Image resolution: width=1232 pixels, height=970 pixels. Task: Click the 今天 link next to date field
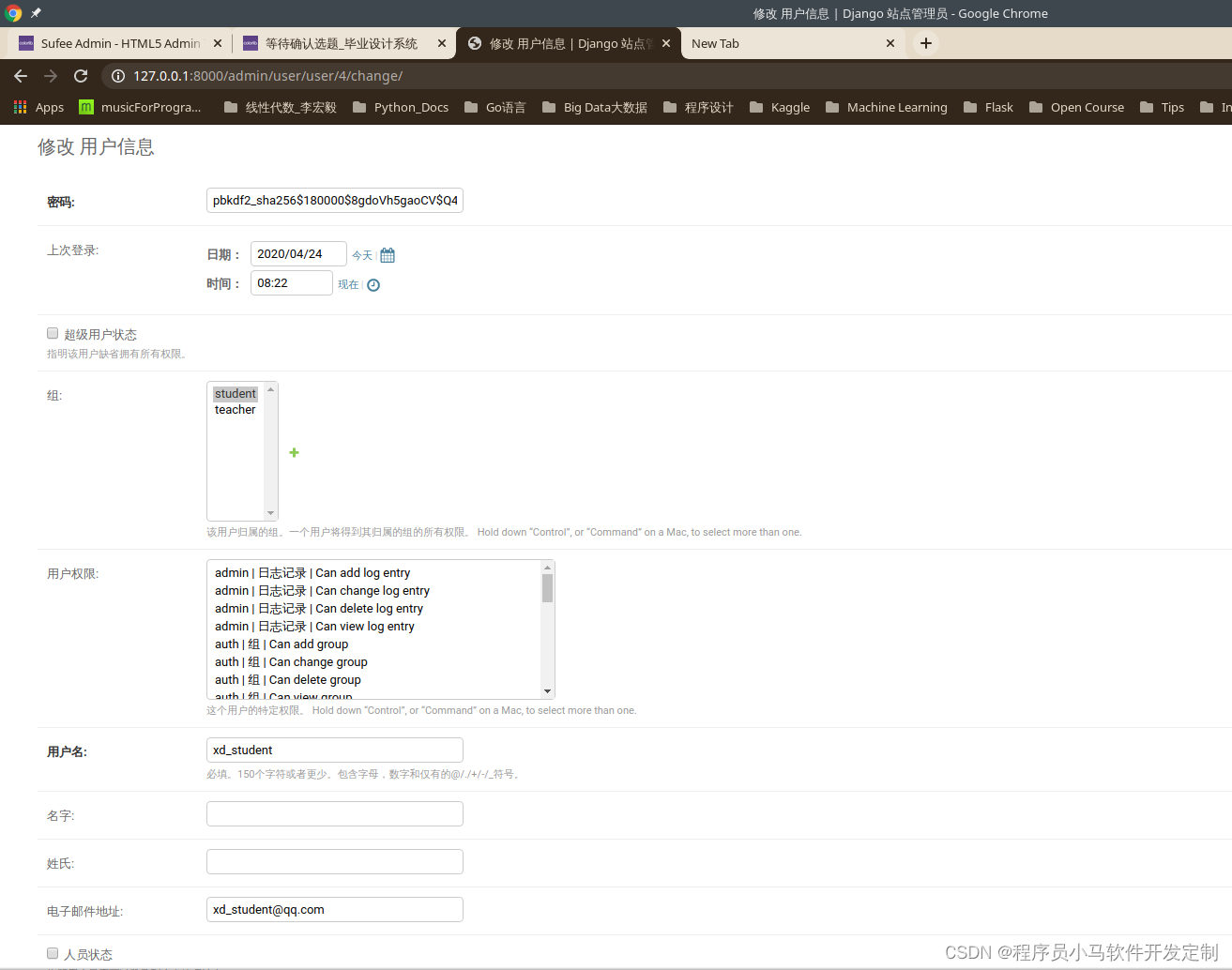coord(361,254)
